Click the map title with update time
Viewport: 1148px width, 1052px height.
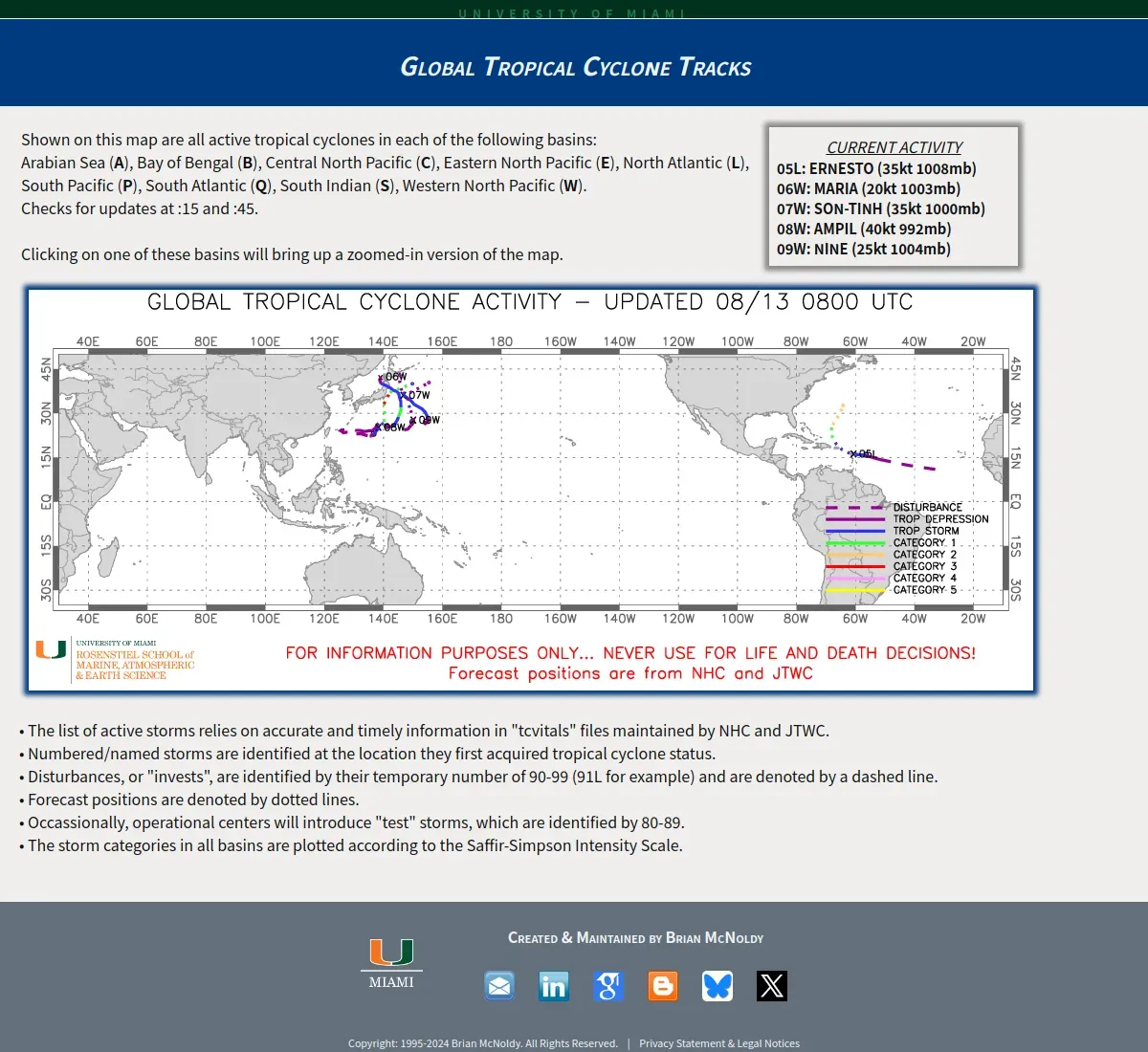point(530,302)
